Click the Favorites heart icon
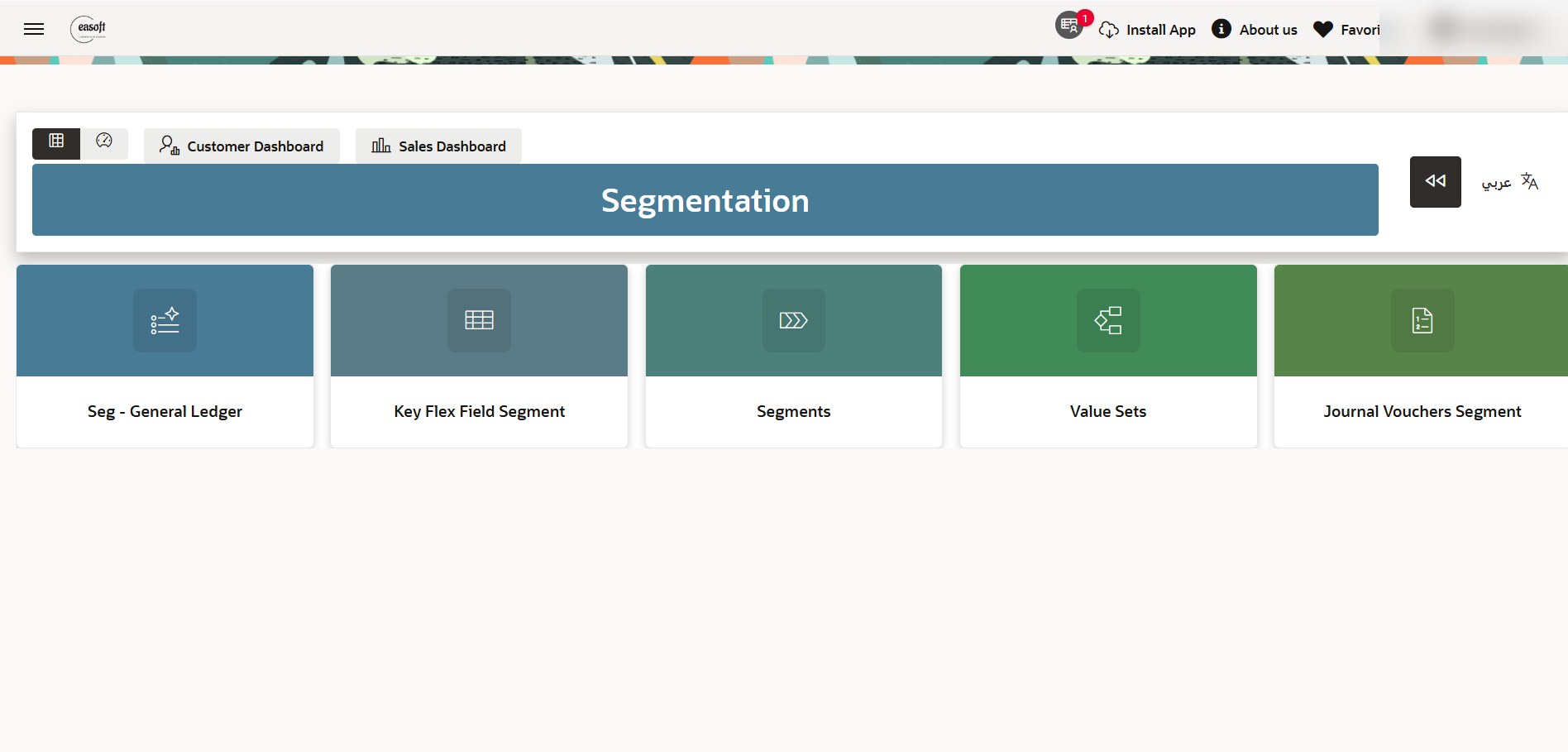Screen dimensions: 1568x752 1323,30
